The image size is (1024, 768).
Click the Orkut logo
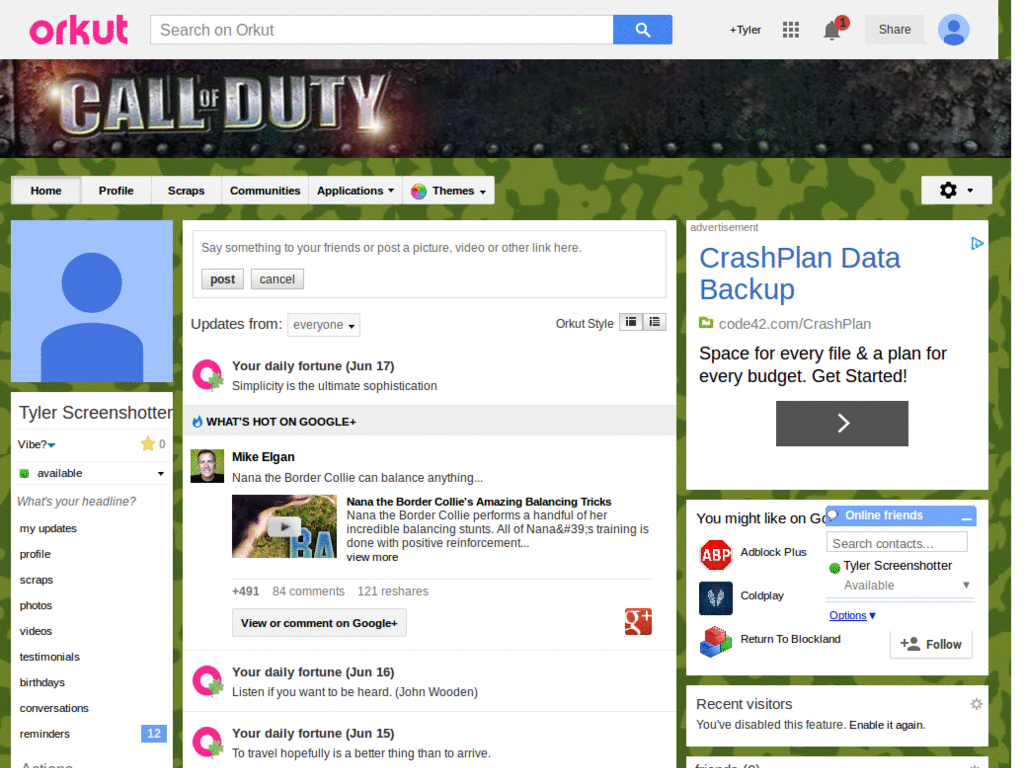[78, 30]
